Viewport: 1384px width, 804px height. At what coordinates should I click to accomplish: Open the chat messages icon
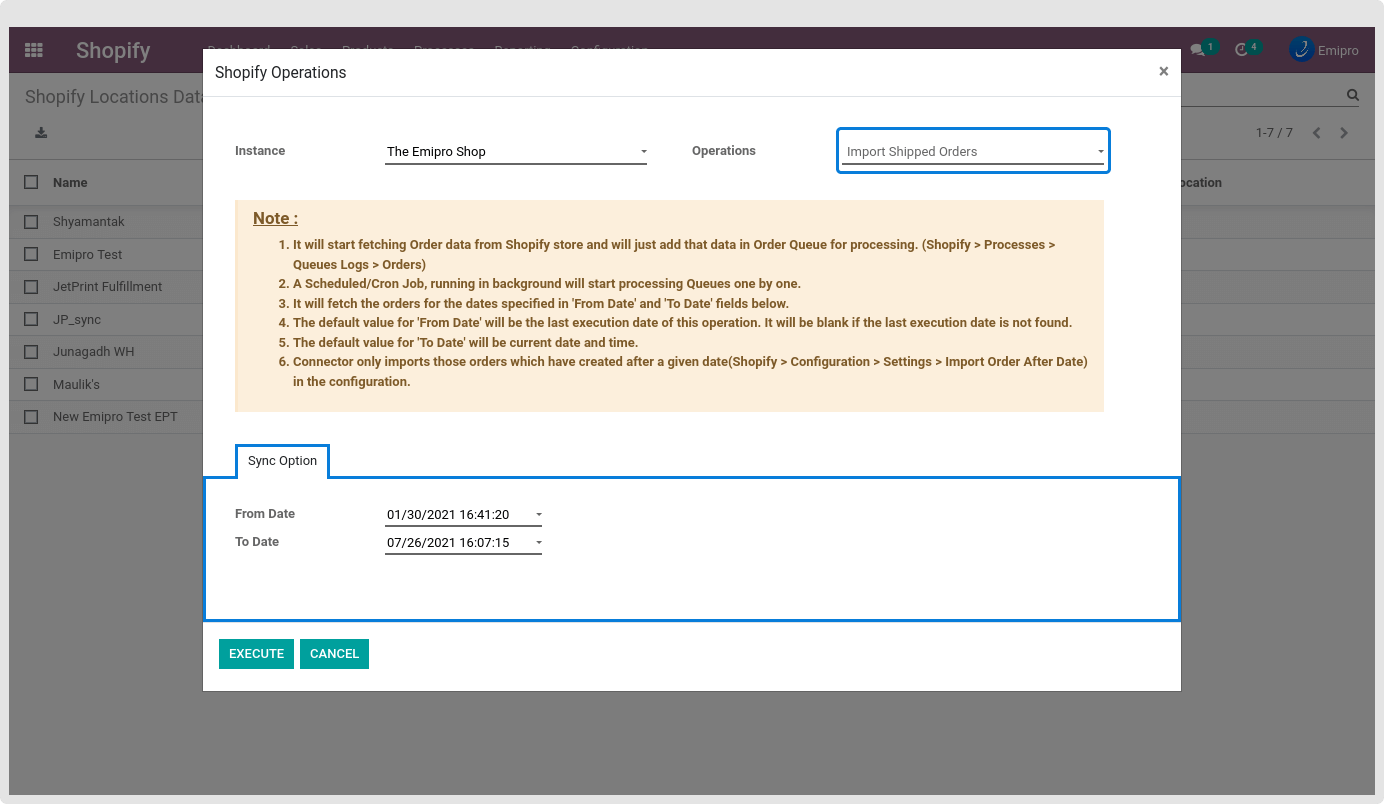click(x=1197, y=50)
